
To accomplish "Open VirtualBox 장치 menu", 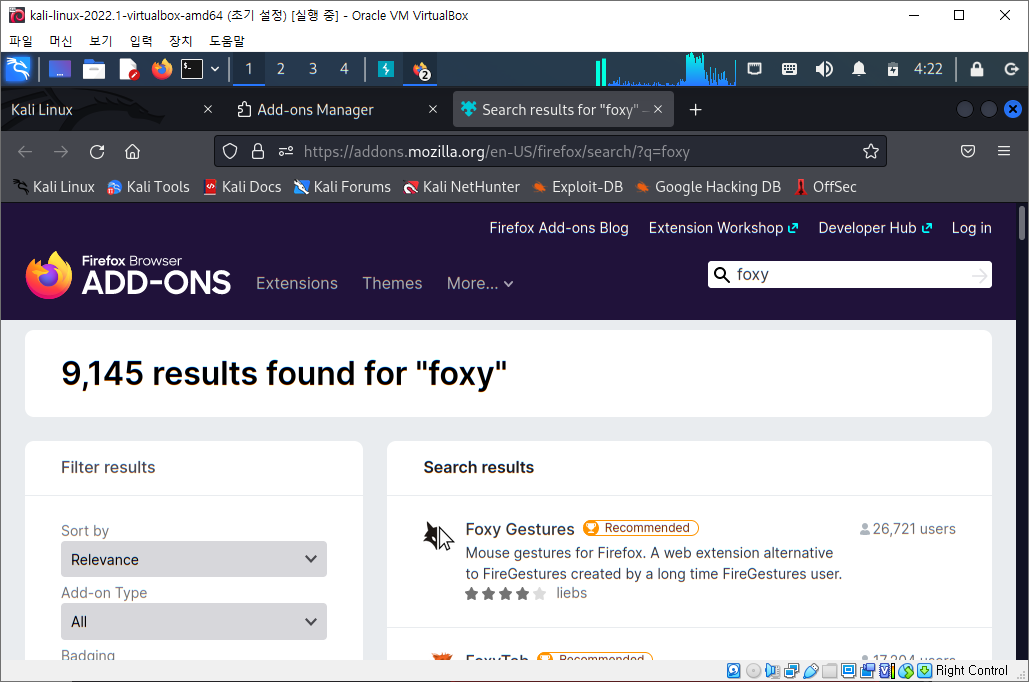I will [x=180, y=41].
